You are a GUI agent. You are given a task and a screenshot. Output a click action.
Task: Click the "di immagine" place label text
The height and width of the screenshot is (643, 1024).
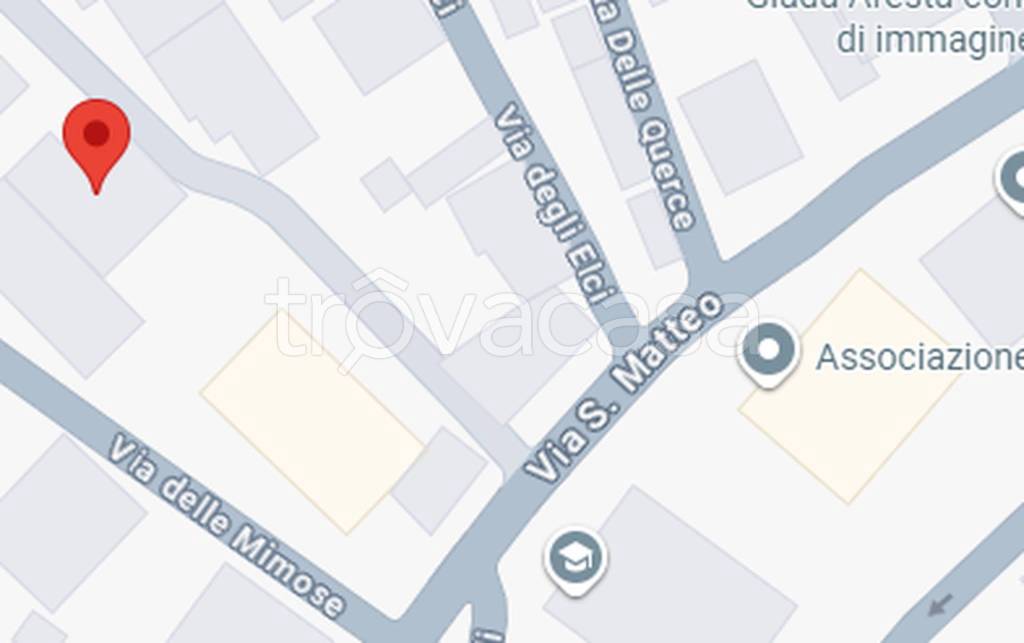[930, 39]
